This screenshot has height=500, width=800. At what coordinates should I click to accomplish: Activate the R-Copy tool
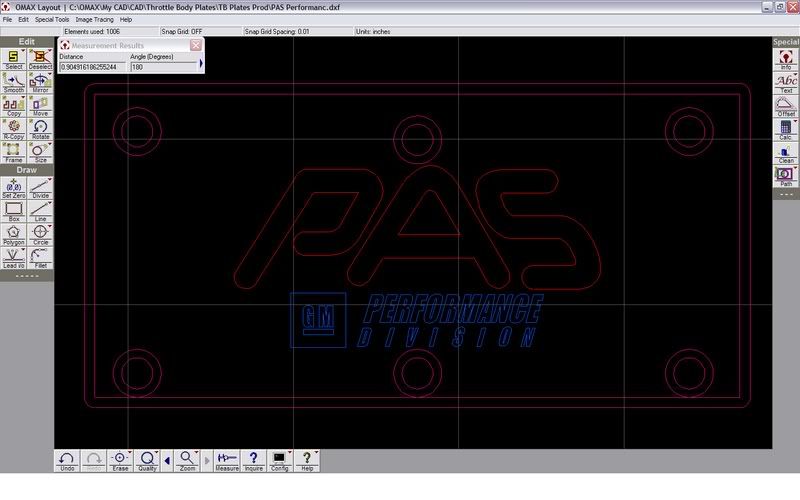coord(14,128)
